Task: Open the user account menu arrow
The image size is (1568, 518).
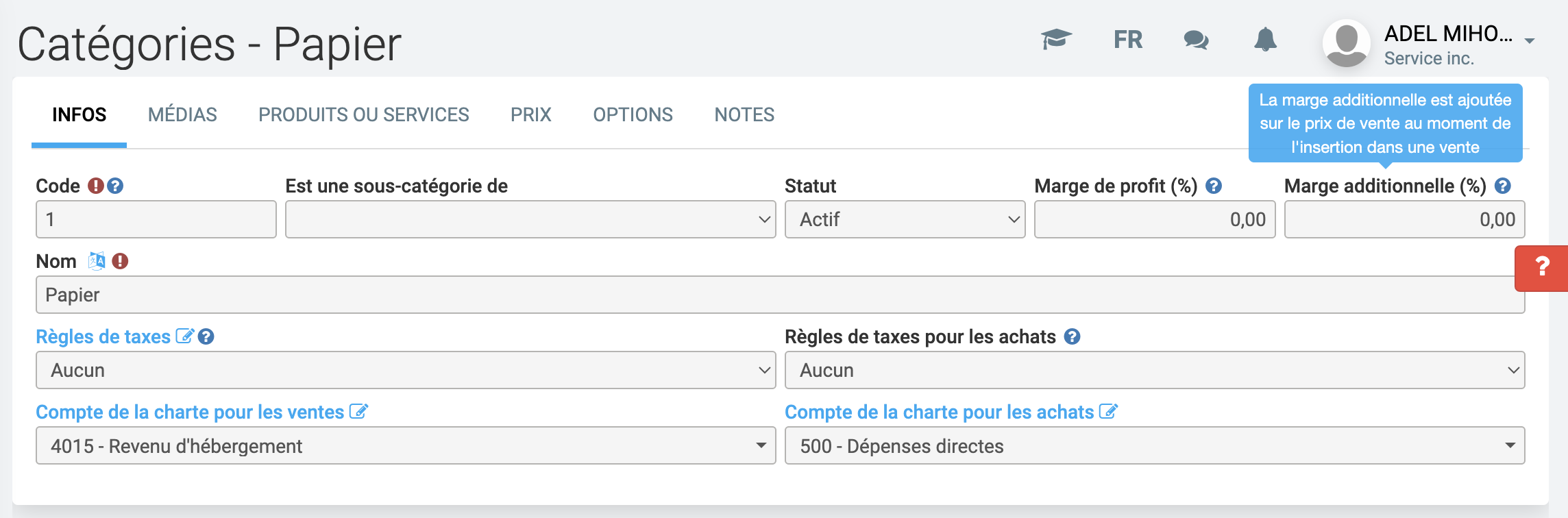Action: point(1530,41)
